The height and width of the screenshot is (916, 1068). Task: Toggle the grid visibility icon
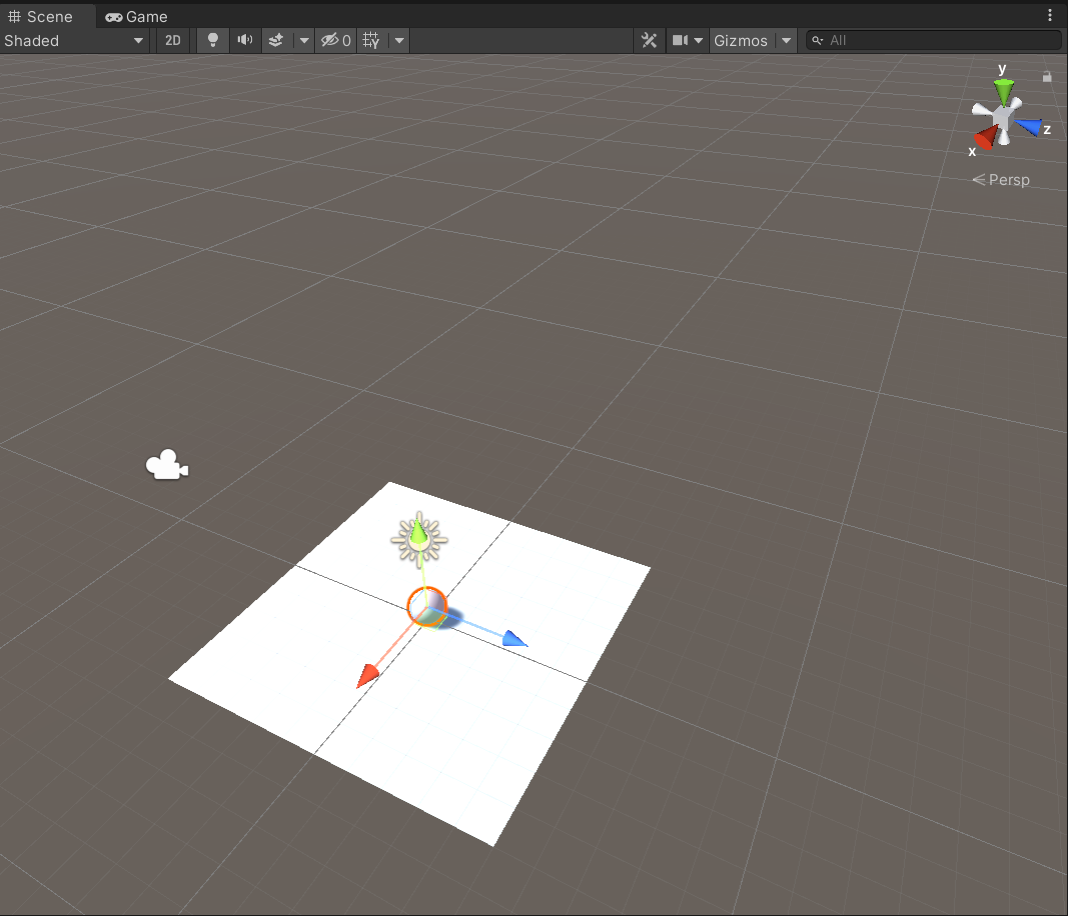click(x=371, y=40)
